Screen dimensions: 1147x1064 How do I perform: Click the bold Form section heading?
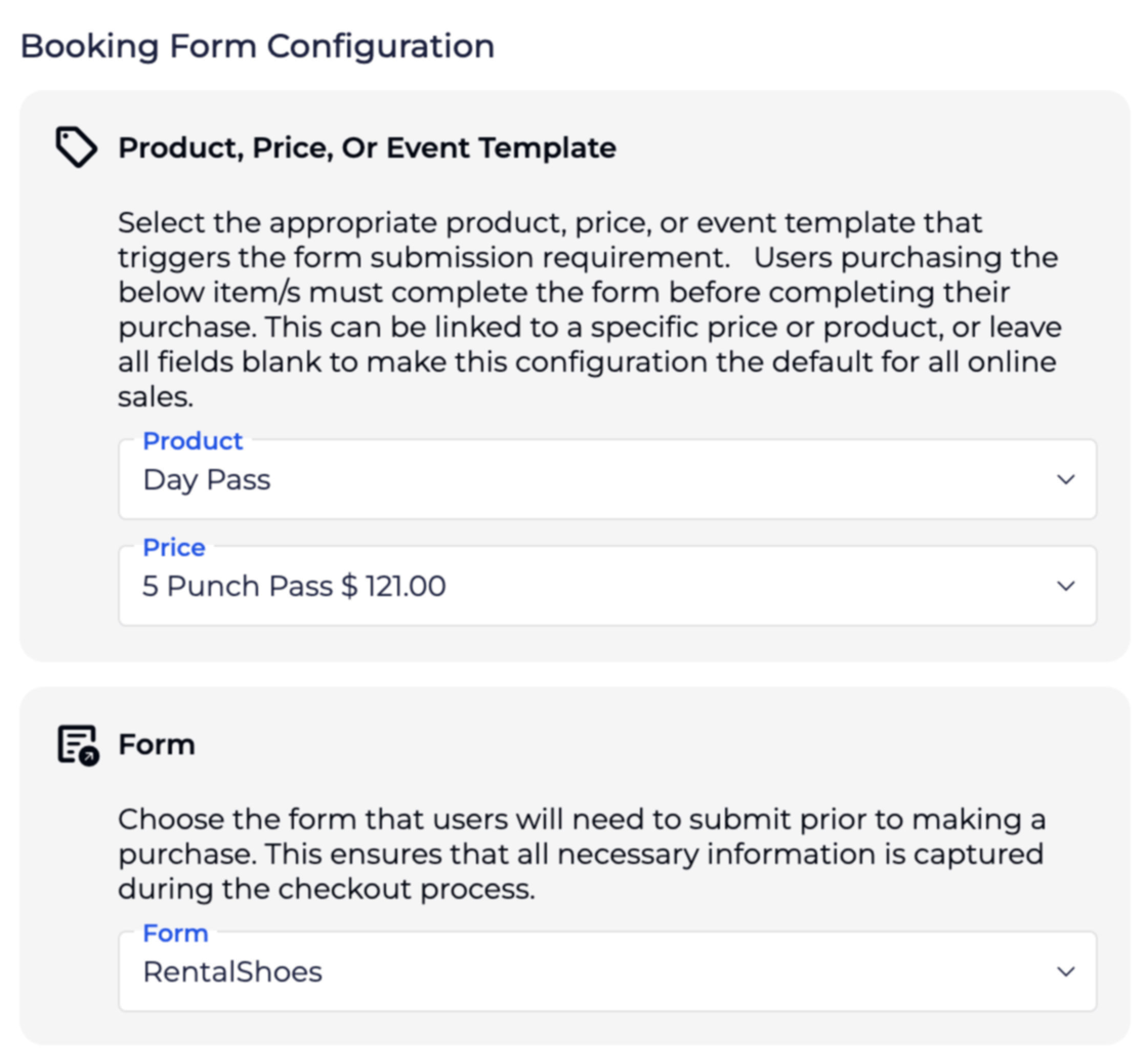coord(157,744)
